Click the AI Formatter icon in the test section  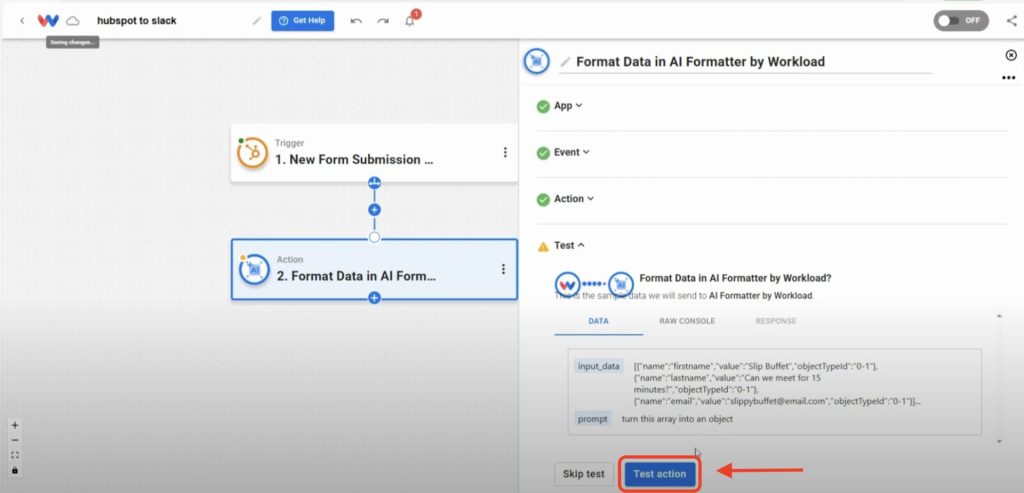pyautogui.click(x=621, y=285)
